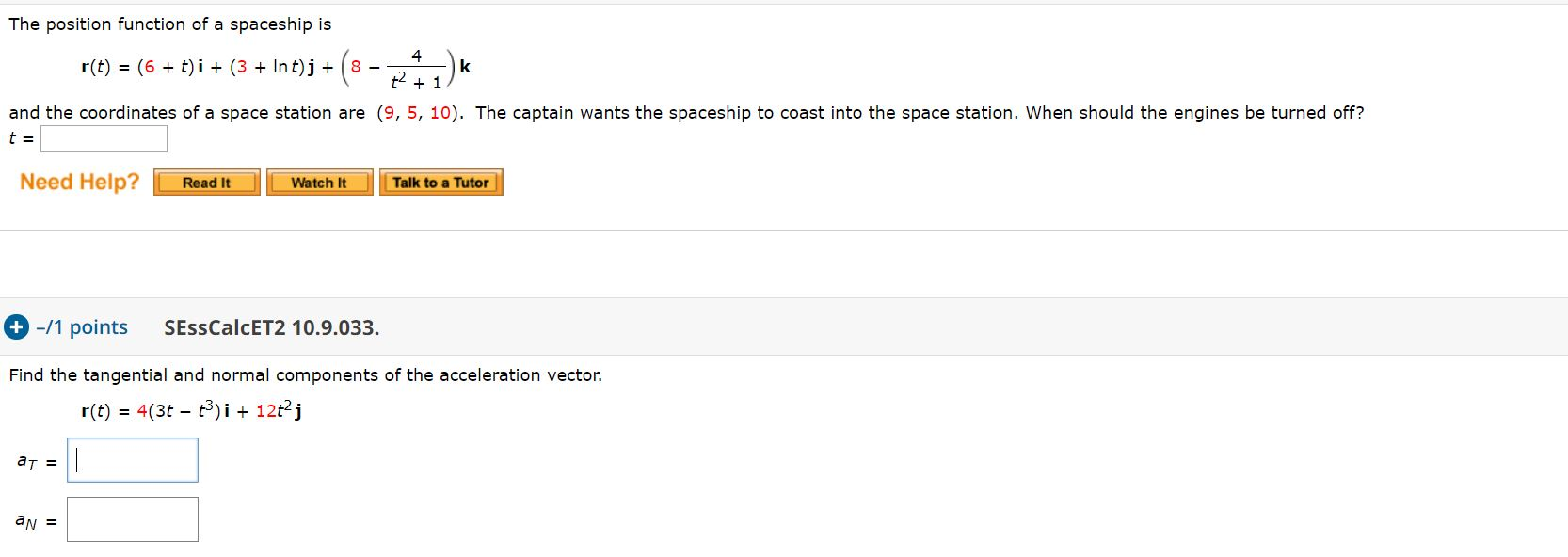Select the aN normal component answer field
The image size is (1568, 557).
[132, 518]
